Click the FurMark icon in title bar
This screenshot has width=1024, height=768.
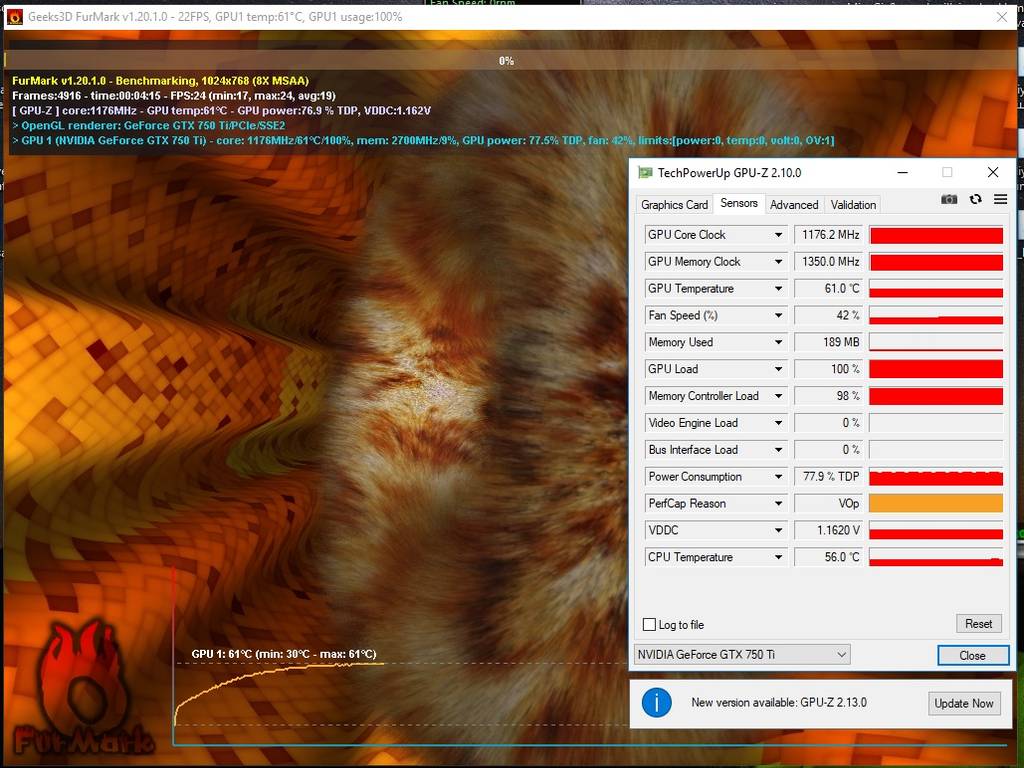[x=14, y=17]
